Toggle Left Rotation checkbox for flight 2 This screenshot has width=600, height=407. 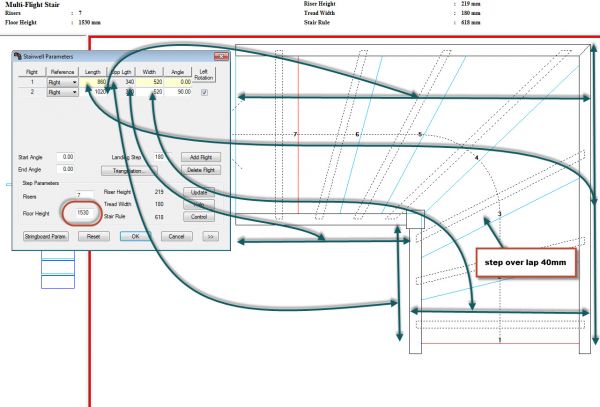pyautogui.click(x=204, y=92)
